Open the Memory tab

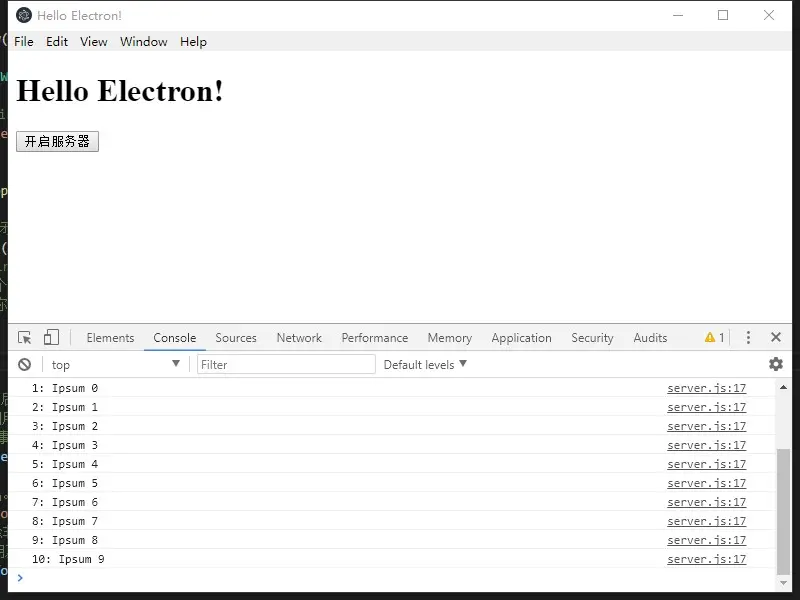click(449, 338)
